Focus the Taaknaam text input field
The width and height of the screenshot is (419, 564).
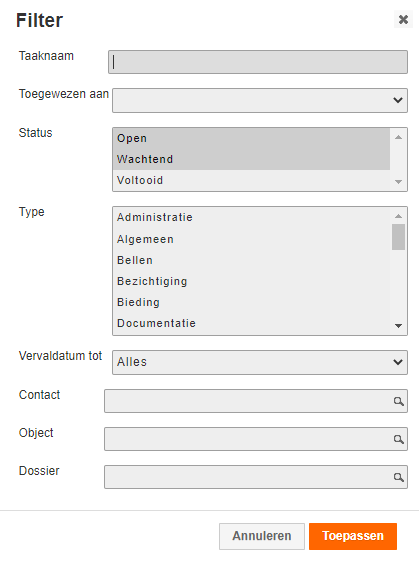pyautogui.click(x=258, y=62)
